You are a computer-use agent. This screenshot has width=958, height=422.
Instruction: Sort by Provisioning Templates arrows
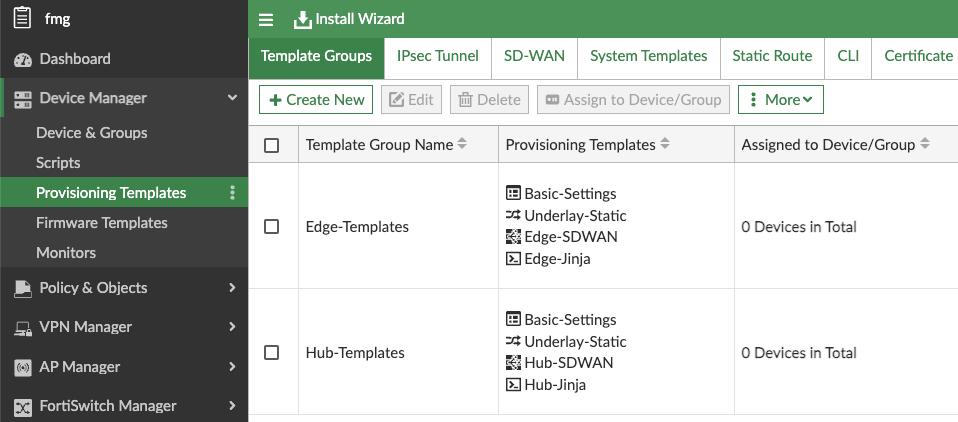tap(665, 144)
